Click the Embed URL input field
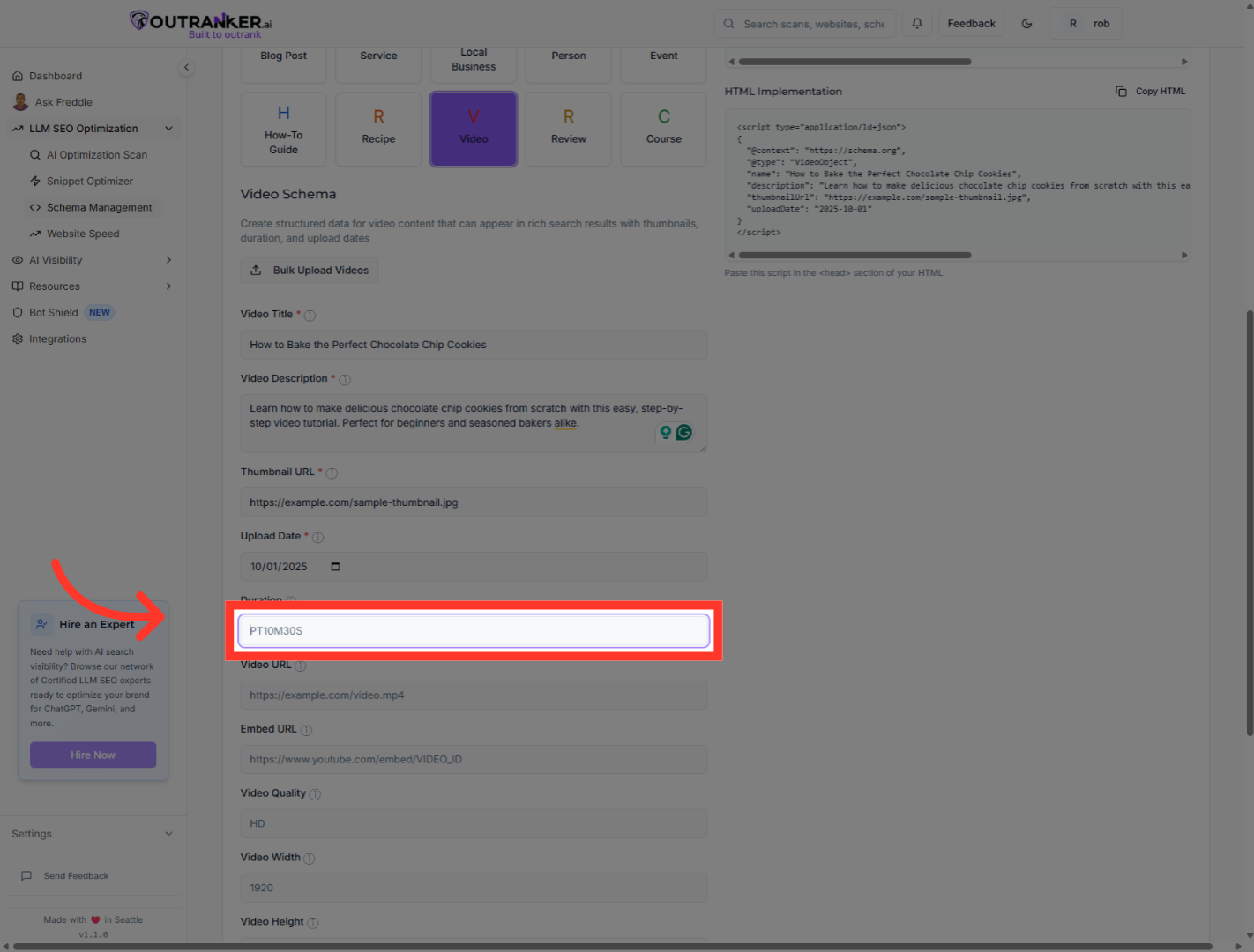 pos(474,760)
